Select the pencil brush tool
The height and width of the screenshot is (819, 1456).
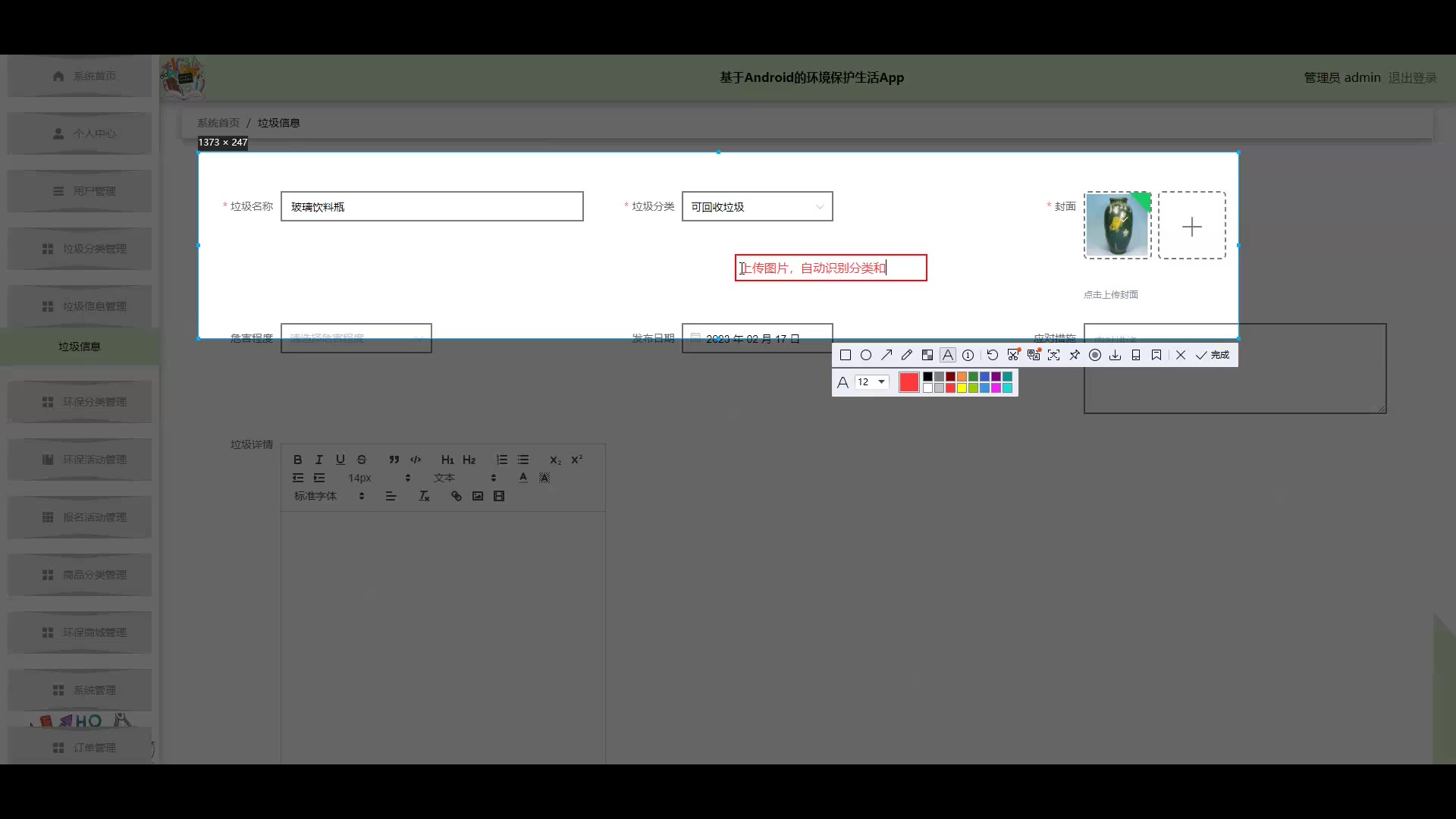907,355
